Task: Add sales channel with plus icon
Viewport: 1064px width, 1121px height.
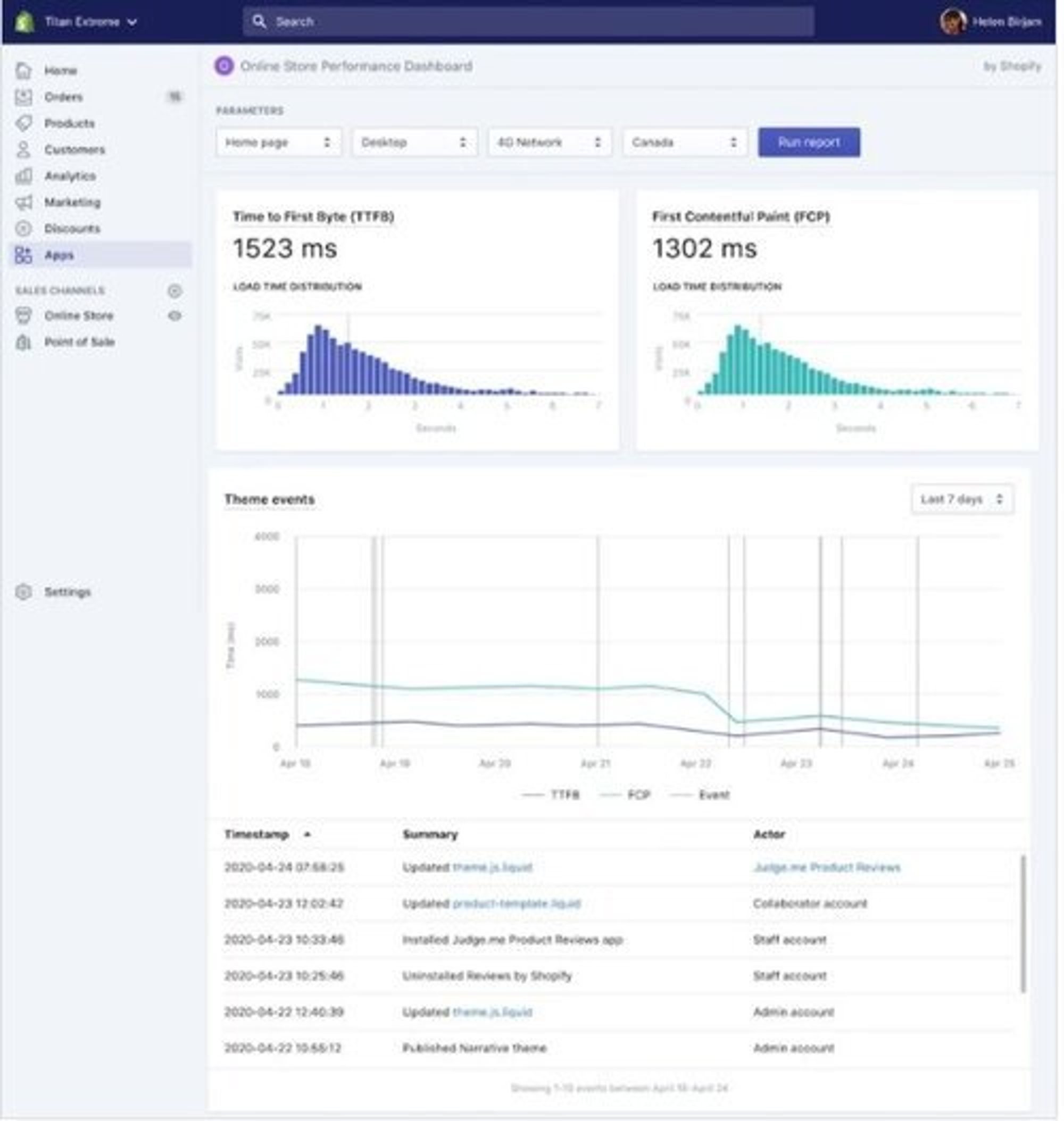Action: coord(174,291)
